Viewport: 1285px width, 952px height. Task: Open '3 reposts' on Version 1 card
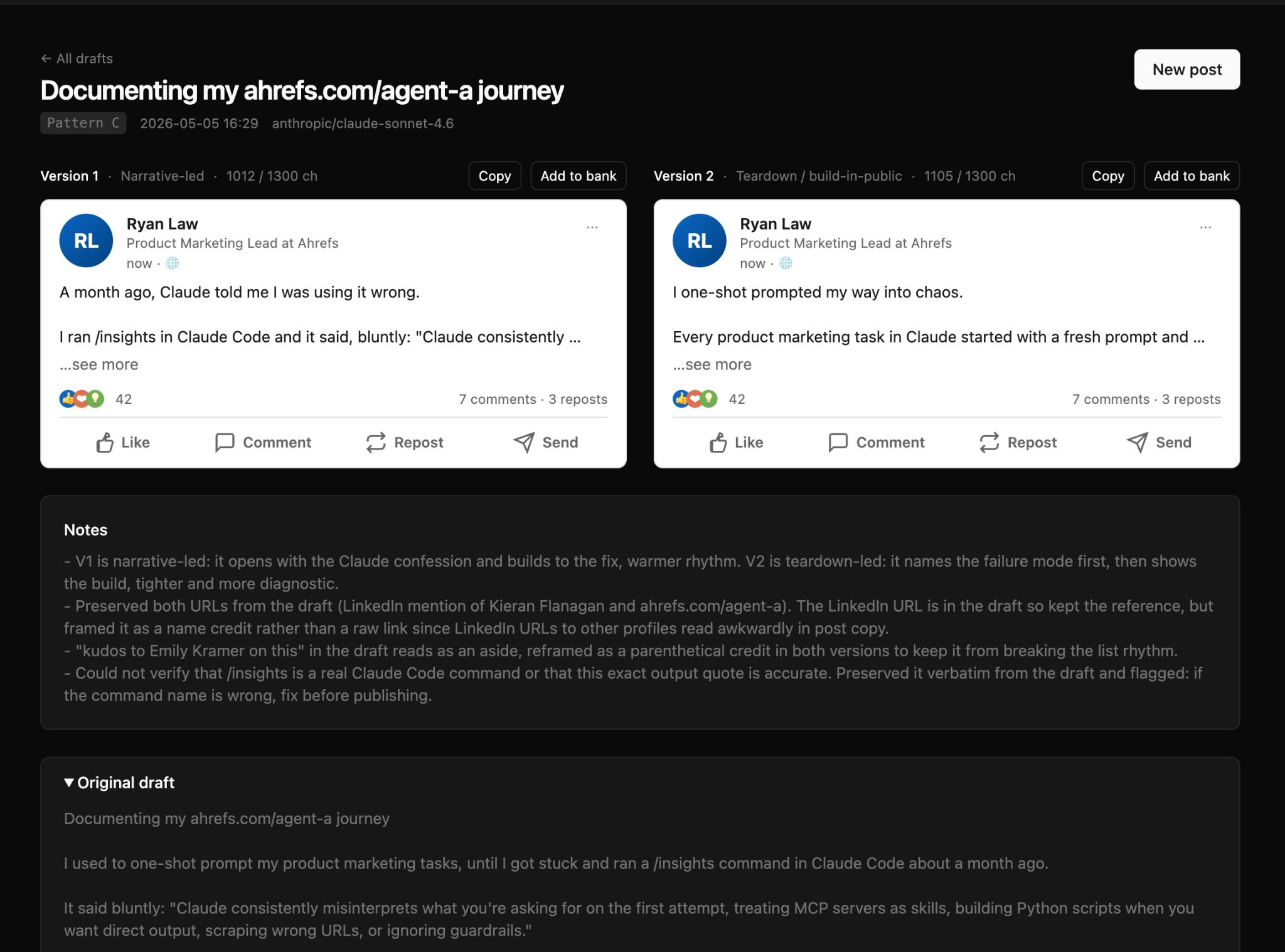(578, 399)
